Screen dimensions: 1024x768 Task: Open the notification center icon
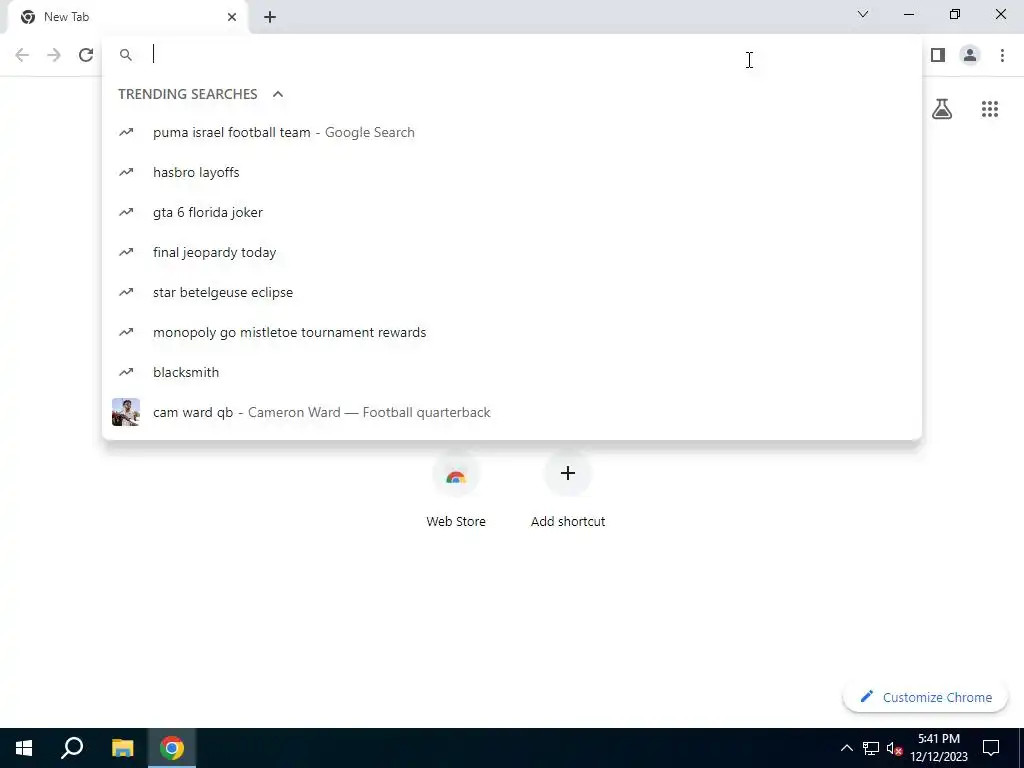pyautogui.click(x=991, y=748)
